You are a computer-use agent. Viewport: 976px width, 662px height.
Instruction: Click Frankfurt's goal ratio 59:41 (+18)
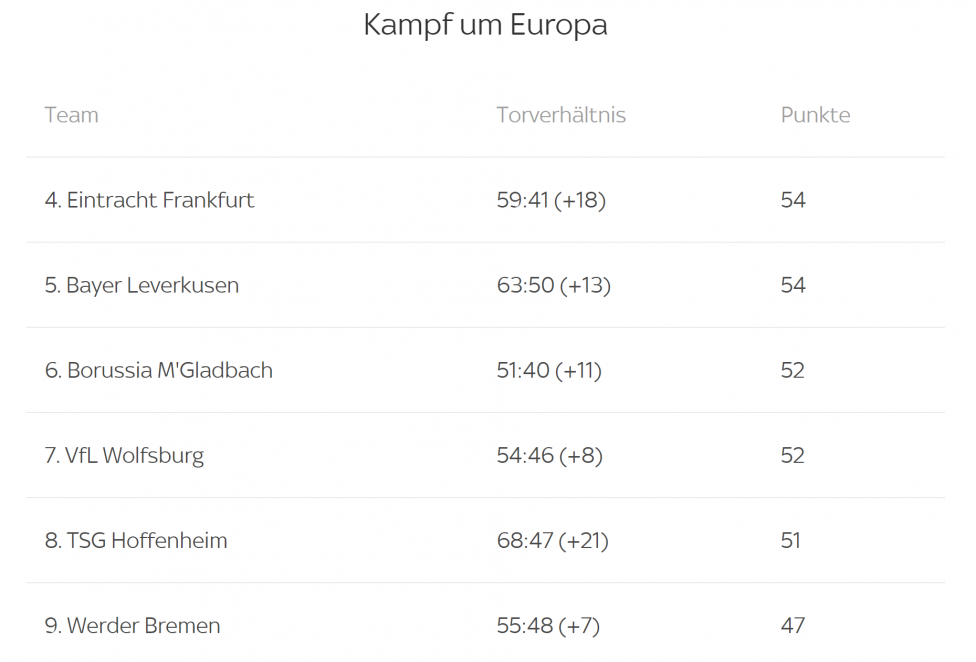point(551,200)
